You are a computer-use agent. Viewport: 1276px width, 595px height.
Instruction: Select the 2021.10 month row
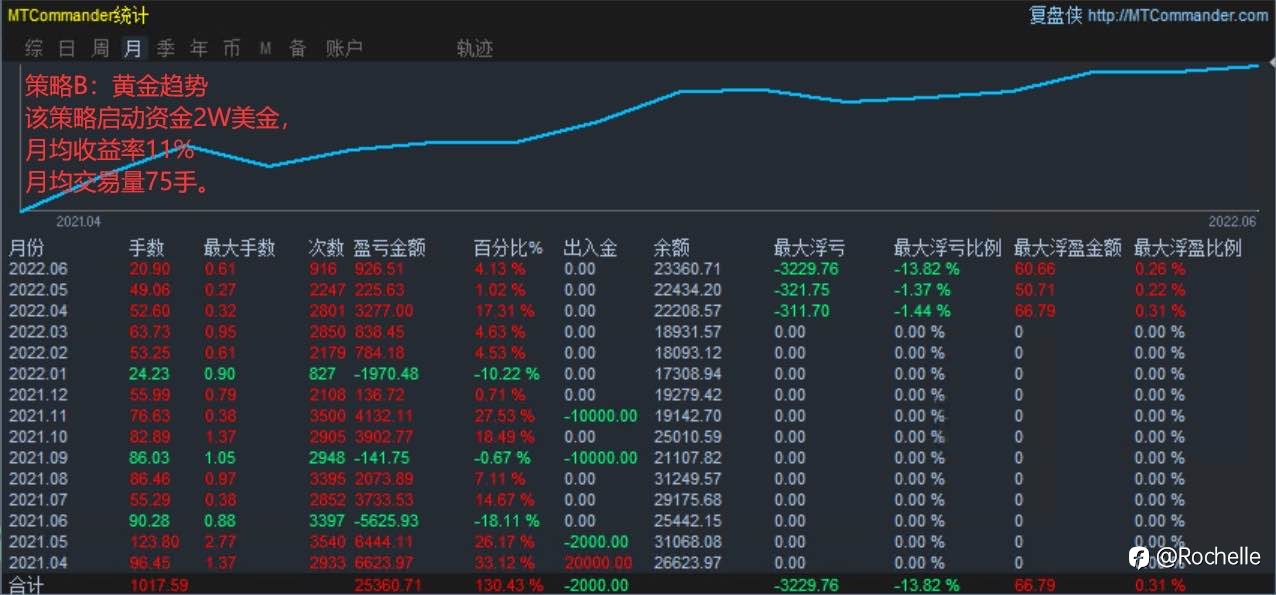638,437
